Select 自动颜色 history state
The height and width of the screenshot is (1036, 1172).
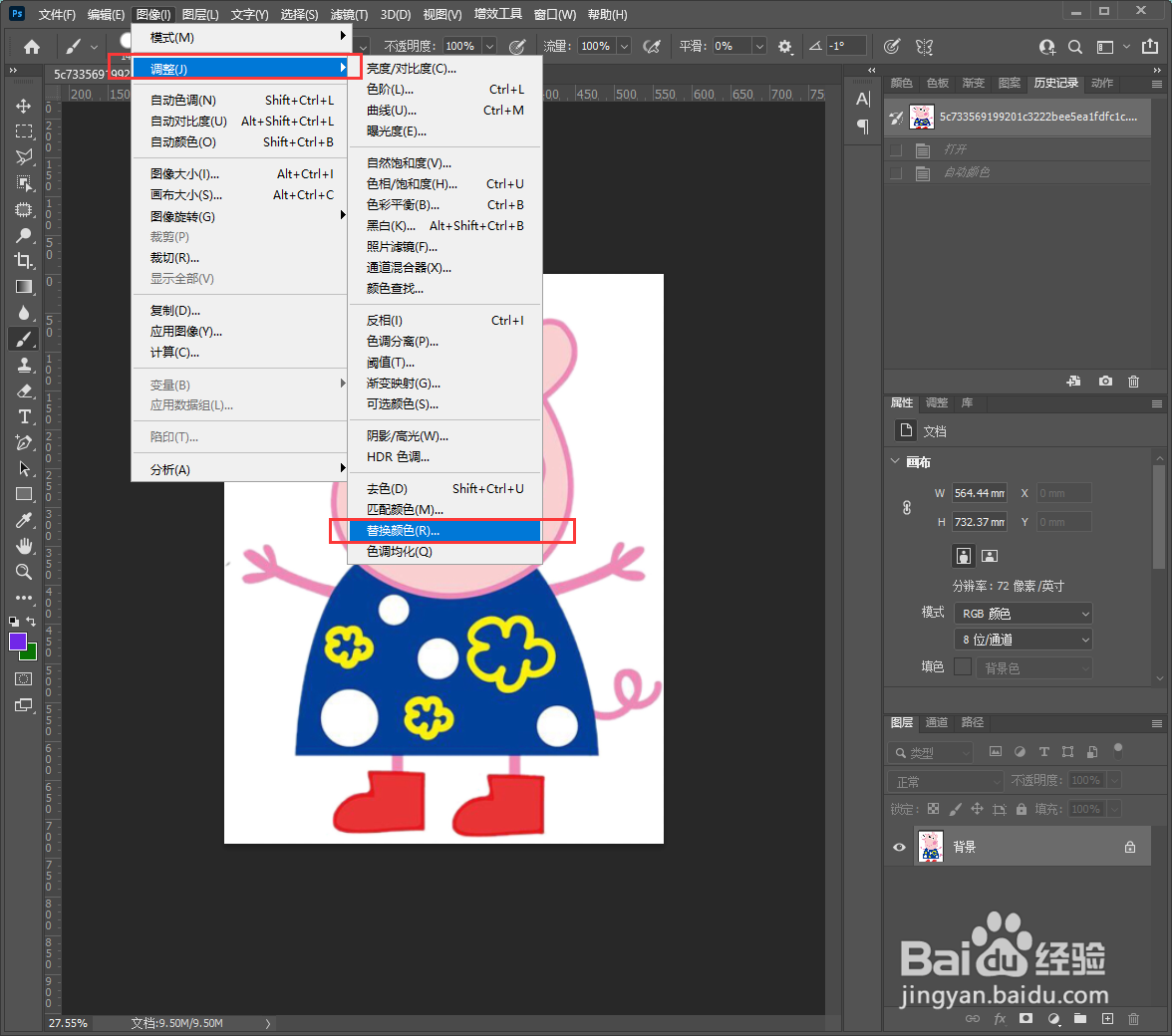(1018, 173)
